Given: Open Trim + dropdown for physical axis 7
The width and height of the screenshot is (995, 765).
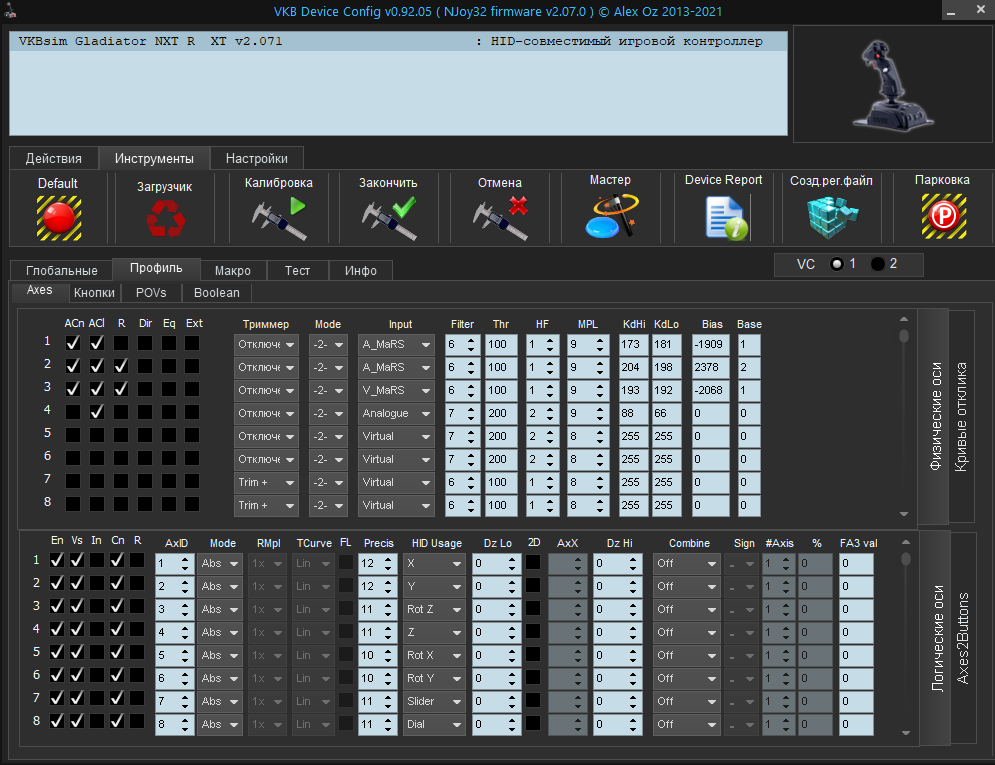Looking at the screenshot, I should click(266, 482).
